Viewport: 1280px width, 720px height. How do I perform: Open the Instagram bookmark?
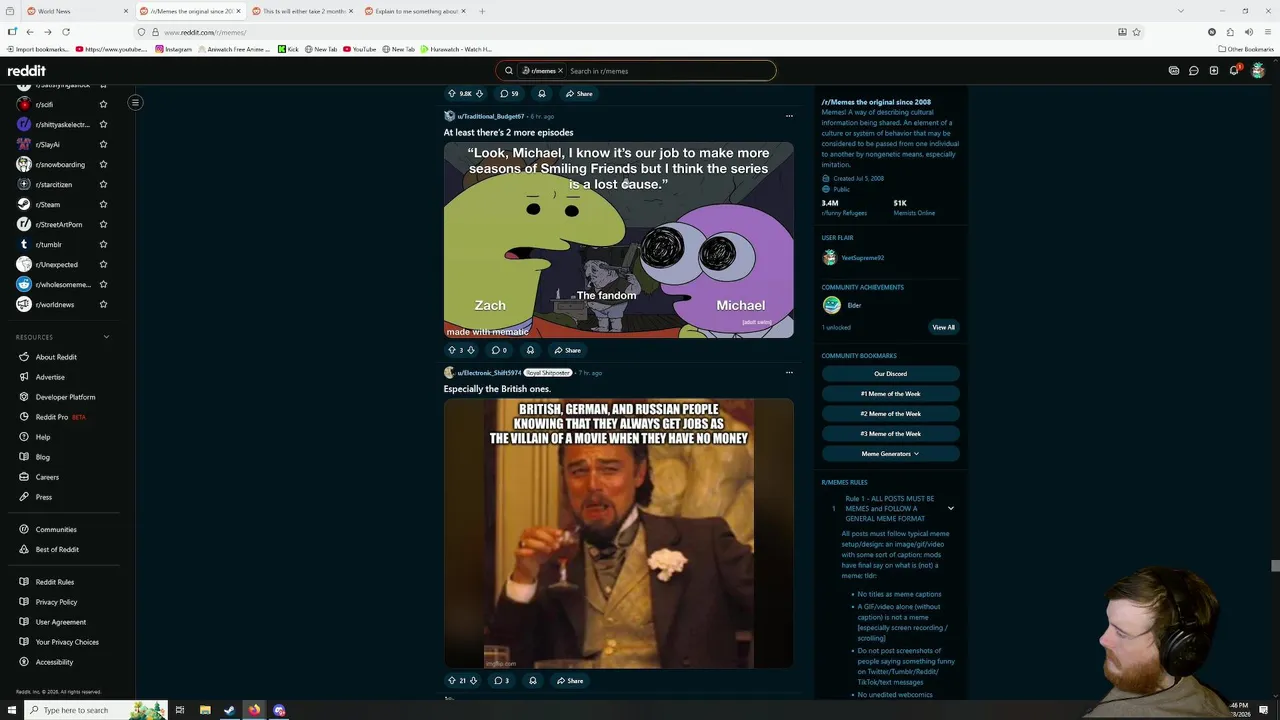[x=174, y=49]
